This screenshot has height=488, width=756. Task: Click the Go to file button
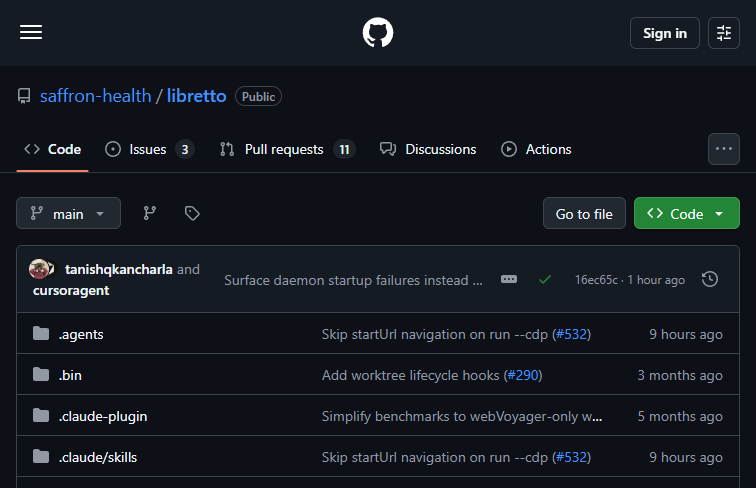click(x=584, y=213)
